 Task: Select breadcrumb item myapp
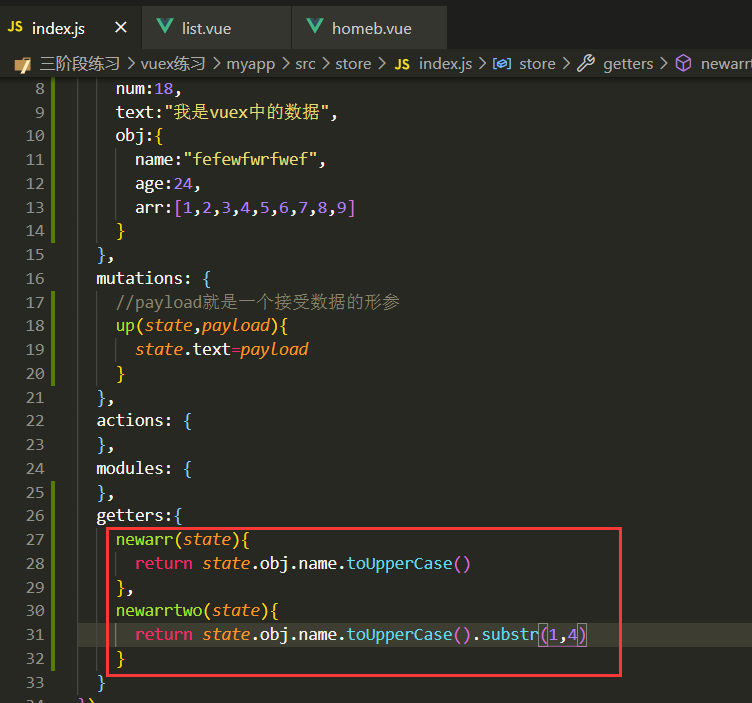(x=250, y=64)
